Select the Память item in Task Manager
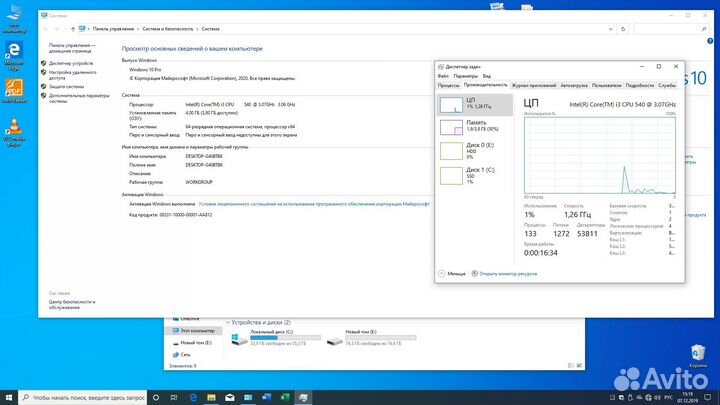 tap(475, 126)
